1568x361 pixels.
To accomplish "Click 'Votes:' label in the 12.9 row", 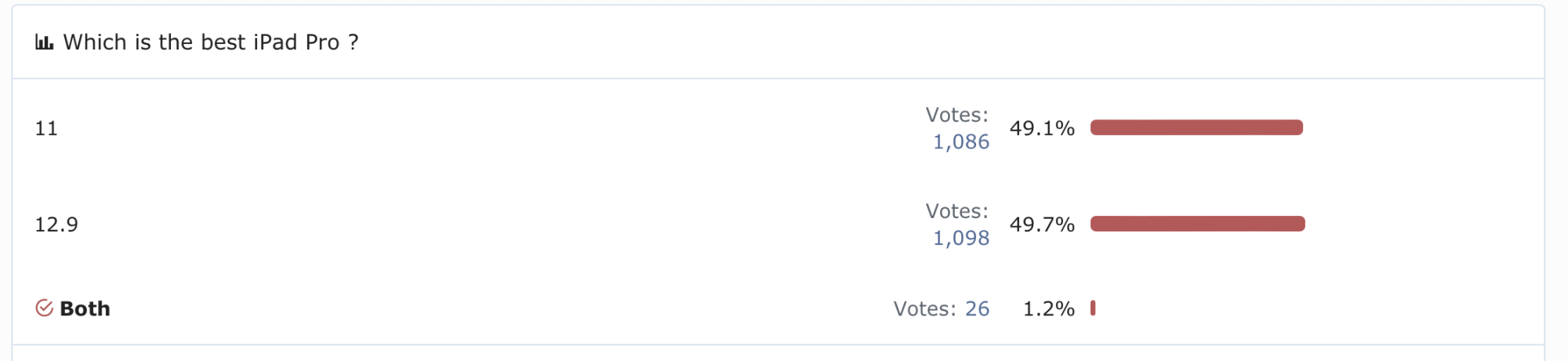I will point(956,211).
